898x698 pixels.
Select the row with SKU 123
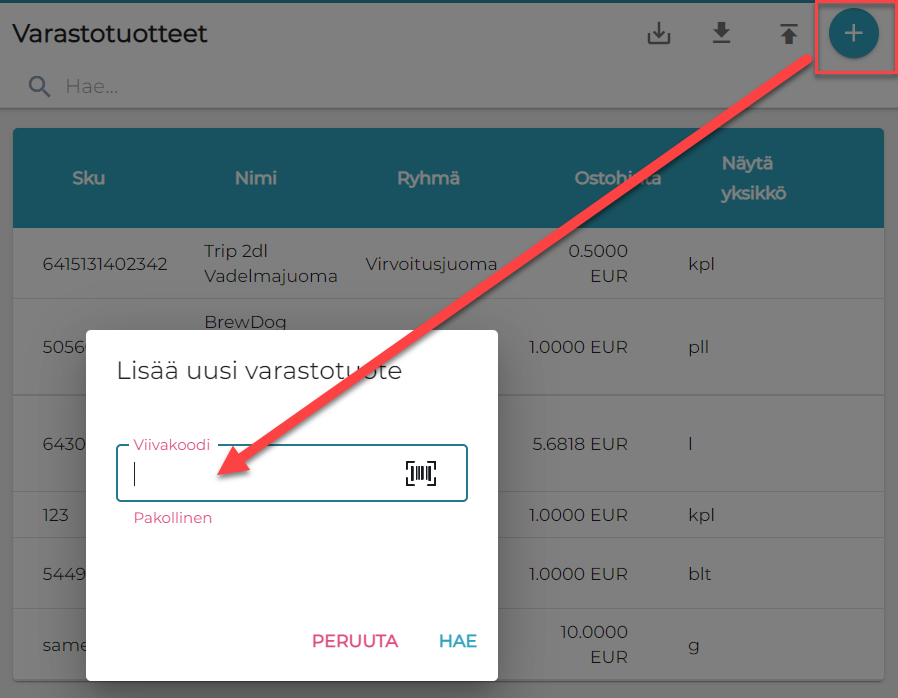56,515
